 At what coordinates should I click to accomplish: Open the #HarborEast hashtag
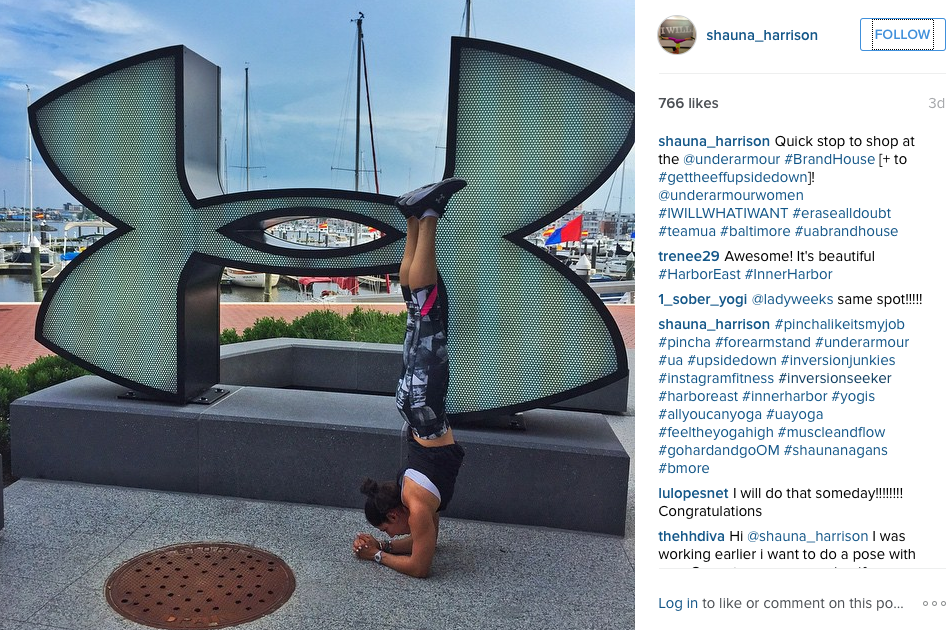(x=699, y=274)
